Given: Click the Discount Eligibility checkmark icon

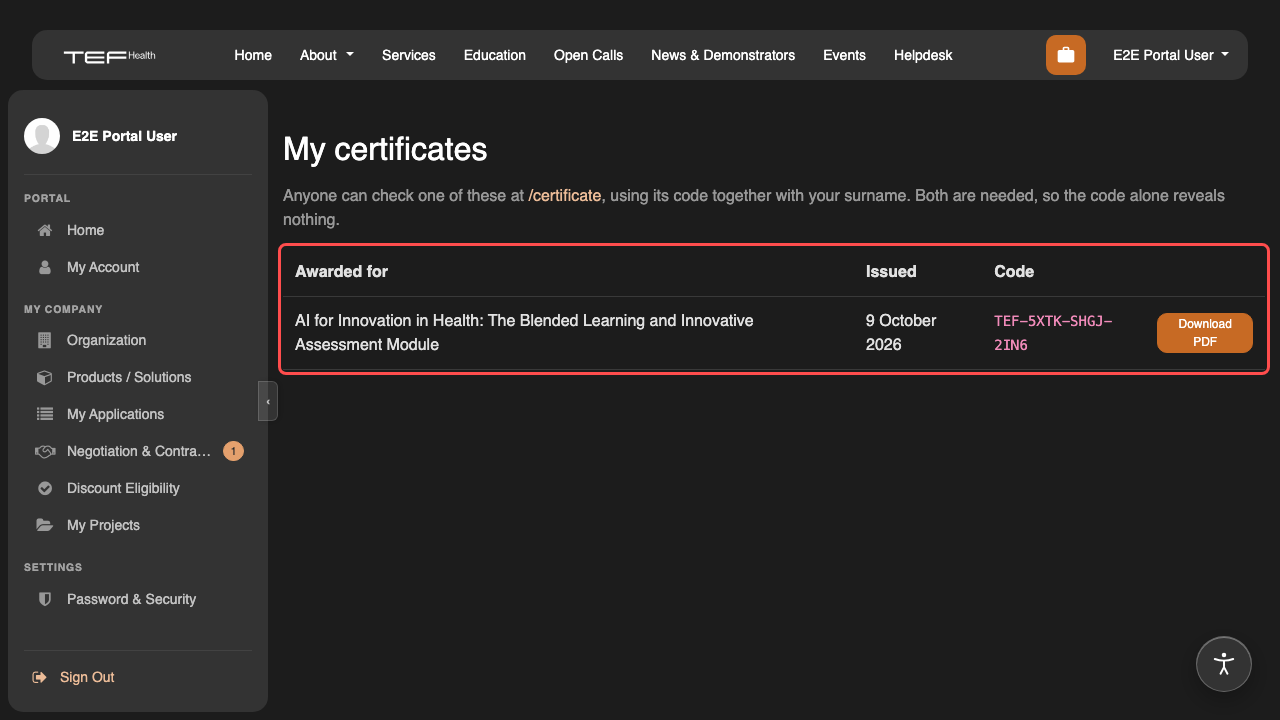Looking at the screenshot, I should (44, 488).
